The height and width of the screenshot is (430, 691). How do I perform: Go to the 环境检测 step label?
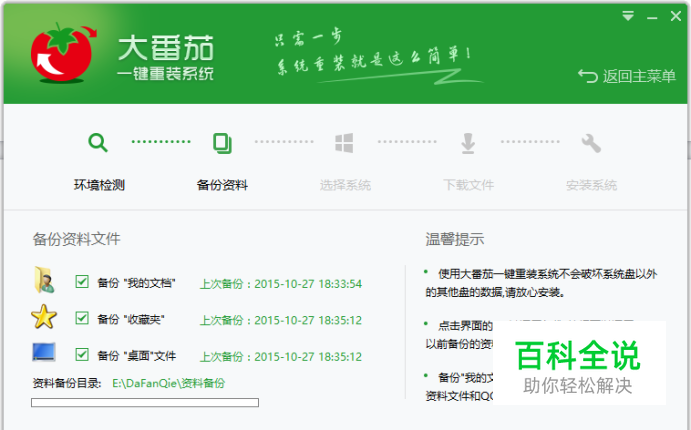[99, 185]
